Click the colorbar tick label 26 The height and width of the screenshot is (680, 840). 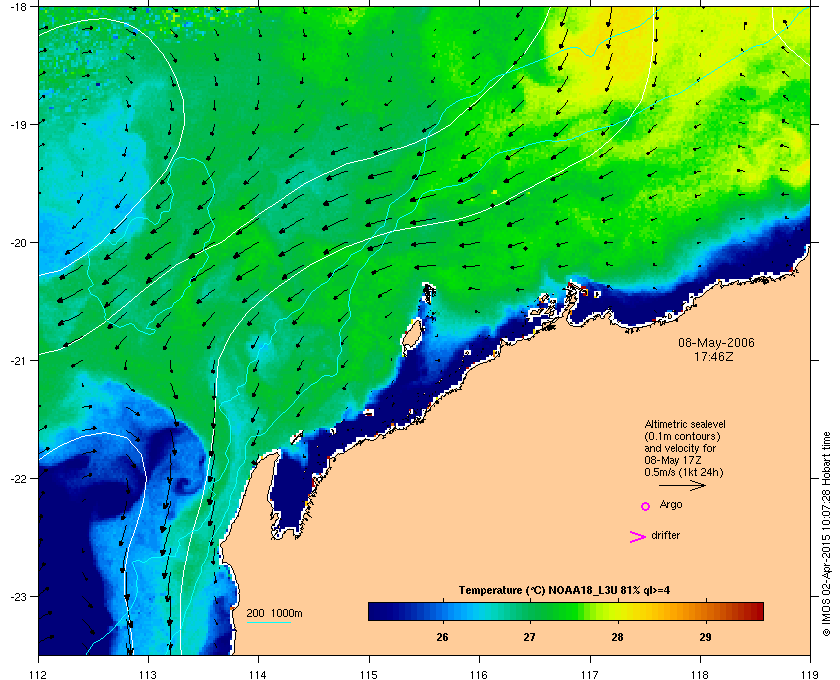click(442, 637)
